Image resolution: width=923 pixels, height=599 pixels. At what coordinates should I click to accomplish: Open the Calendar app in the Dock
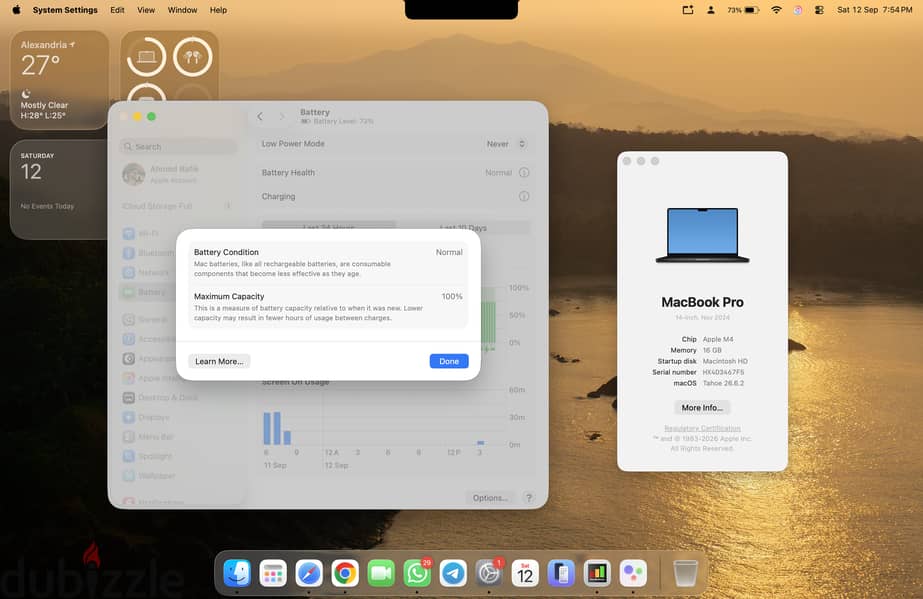point(525,573)
